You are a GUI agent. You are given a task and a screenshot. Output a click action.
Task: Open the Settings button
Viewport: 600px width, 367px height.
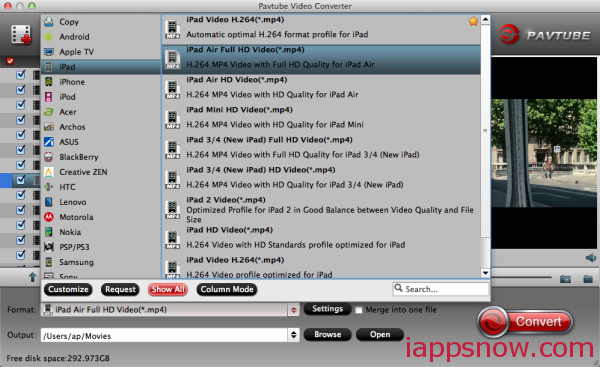[328, 309]
